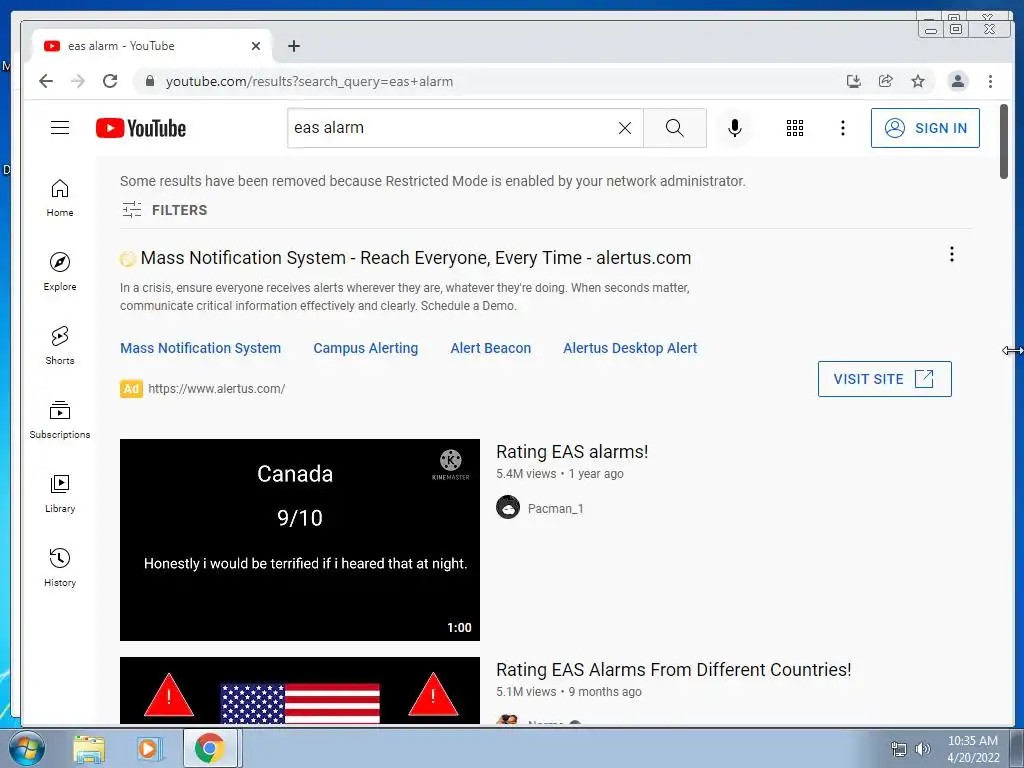Image resolution: width=1024 pixels, height=768 pixels.
Task: Click the YouTube logo
Action: (141, 128)
